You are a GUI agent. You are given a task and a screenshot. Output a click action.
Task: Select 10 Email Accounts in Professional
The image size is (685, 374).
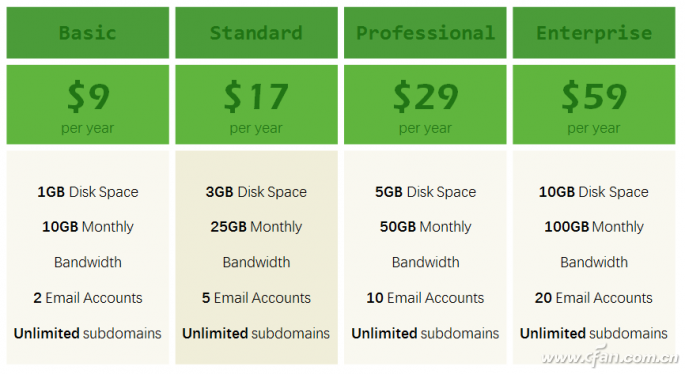pyautogui.click(x=425, y=298)
